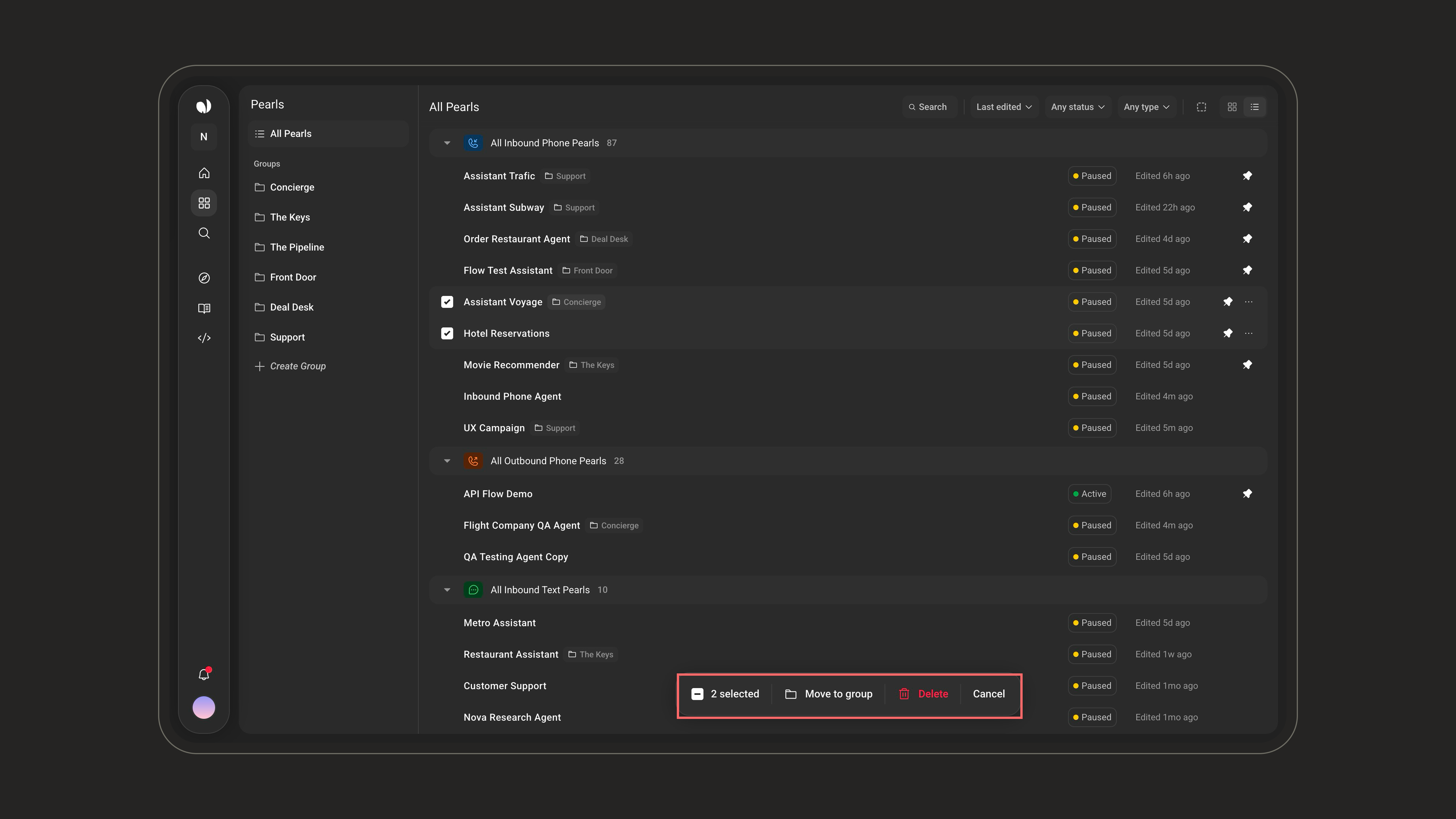
Task: Uncheck Hotel Reservations checkbox
Action: tap(447, 334)
